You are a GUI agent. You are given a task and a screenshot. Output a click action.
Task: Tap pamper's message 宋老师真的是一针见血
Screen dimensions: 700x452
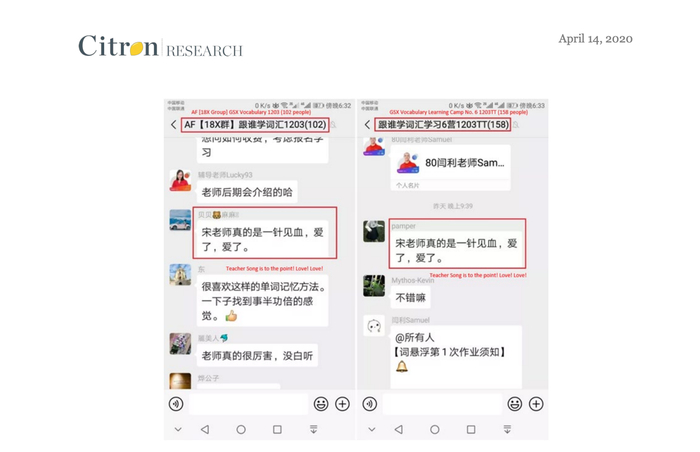456,250
